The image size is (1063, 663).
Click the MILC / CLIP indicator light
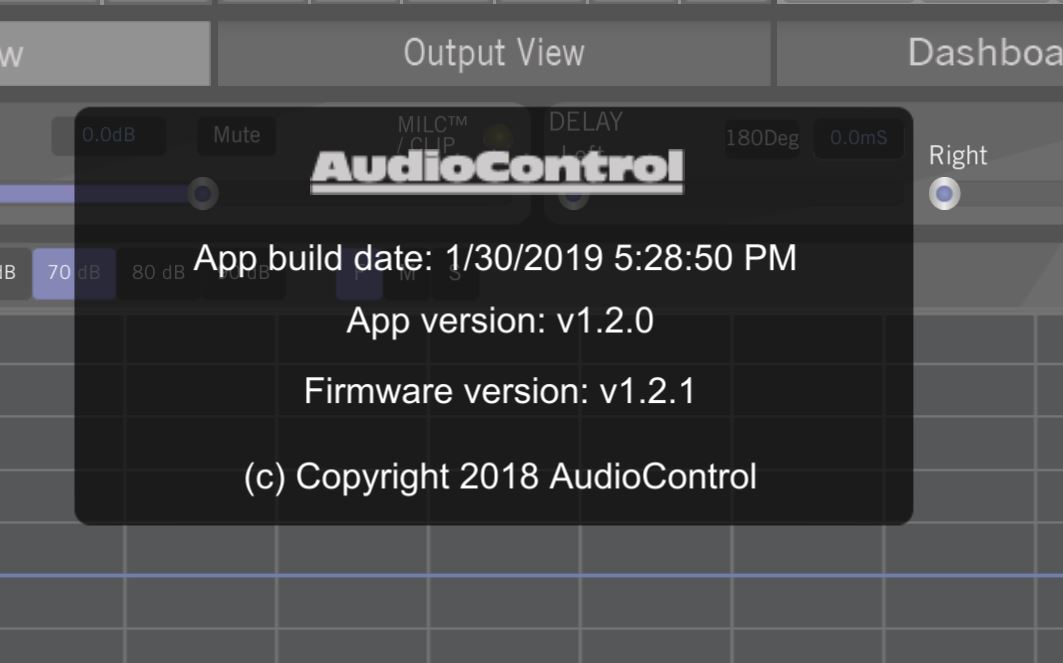tap(500, 136)
